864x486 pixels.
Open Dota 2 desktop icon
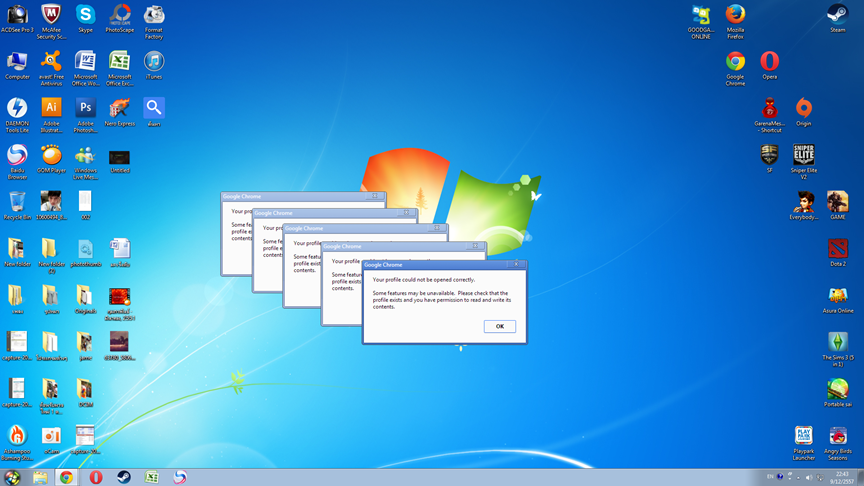[x=838, y=252]
